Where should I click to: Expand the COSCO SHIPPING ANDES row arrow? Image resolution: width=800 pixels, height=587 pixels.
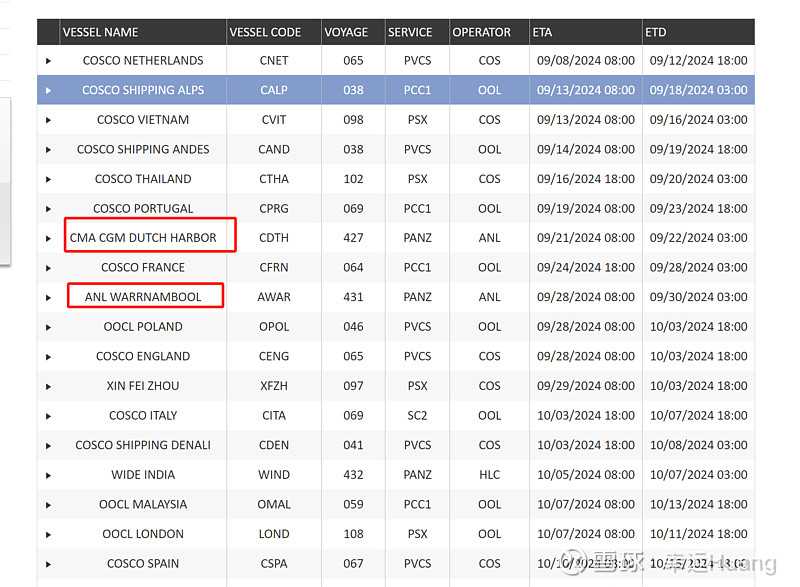point(48,149)
